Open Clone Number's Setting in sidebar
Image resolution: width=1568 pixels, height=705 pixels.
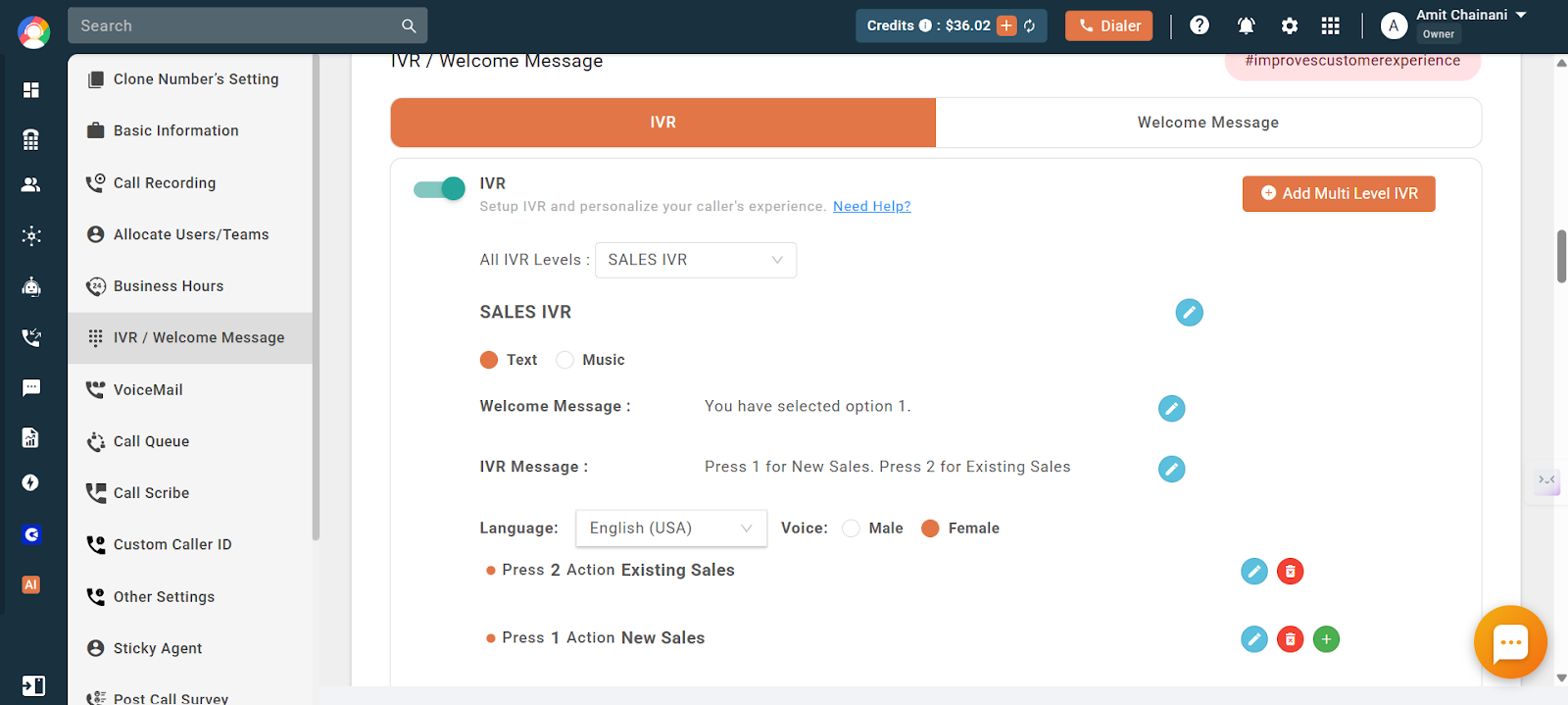pyautogui.click(x=190, y=79)
